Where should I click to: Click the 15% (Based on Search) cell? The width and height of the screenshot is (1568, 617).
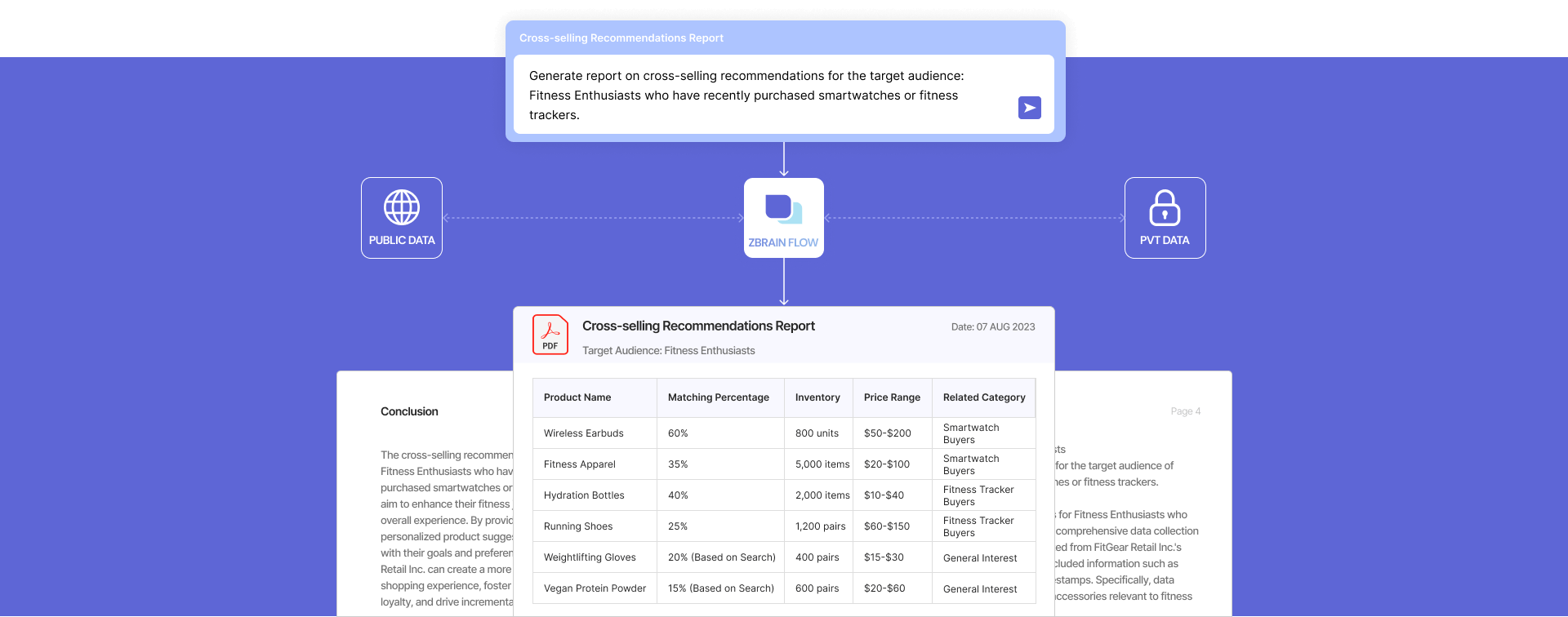tap(721, 588)
